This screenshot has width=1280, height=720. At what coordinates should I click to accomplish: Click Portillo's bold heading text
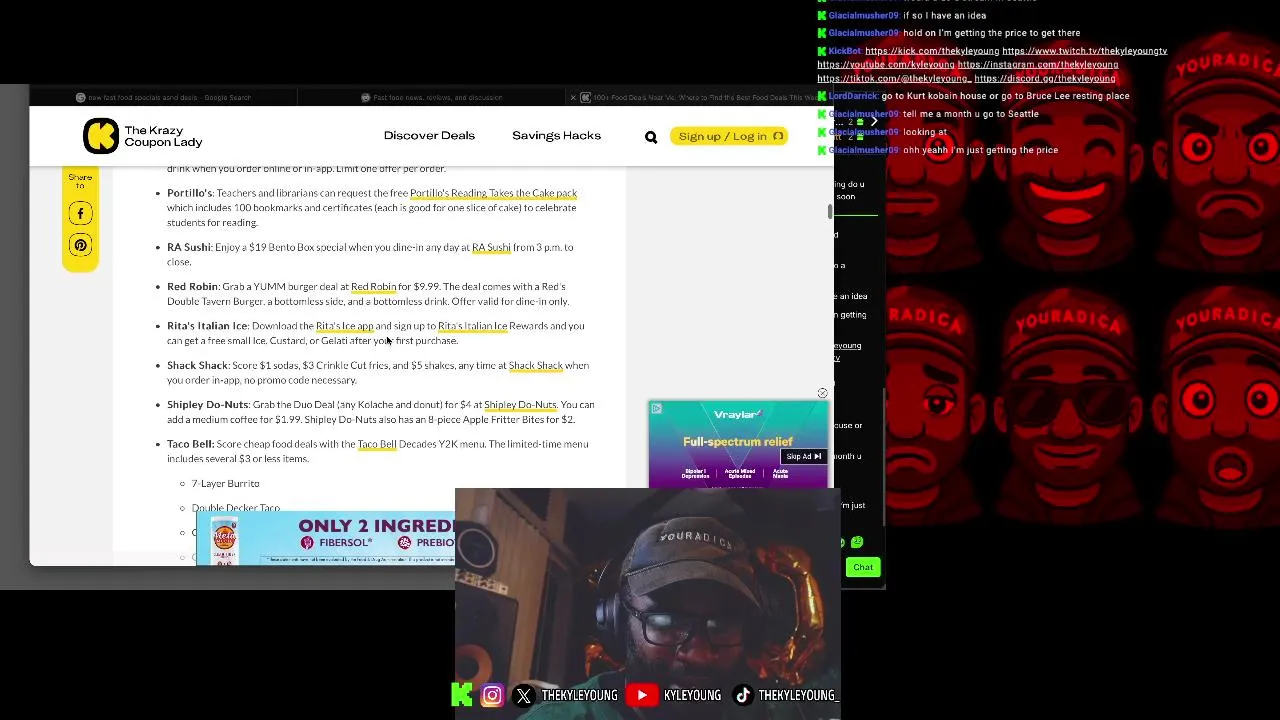coord(190,193)
